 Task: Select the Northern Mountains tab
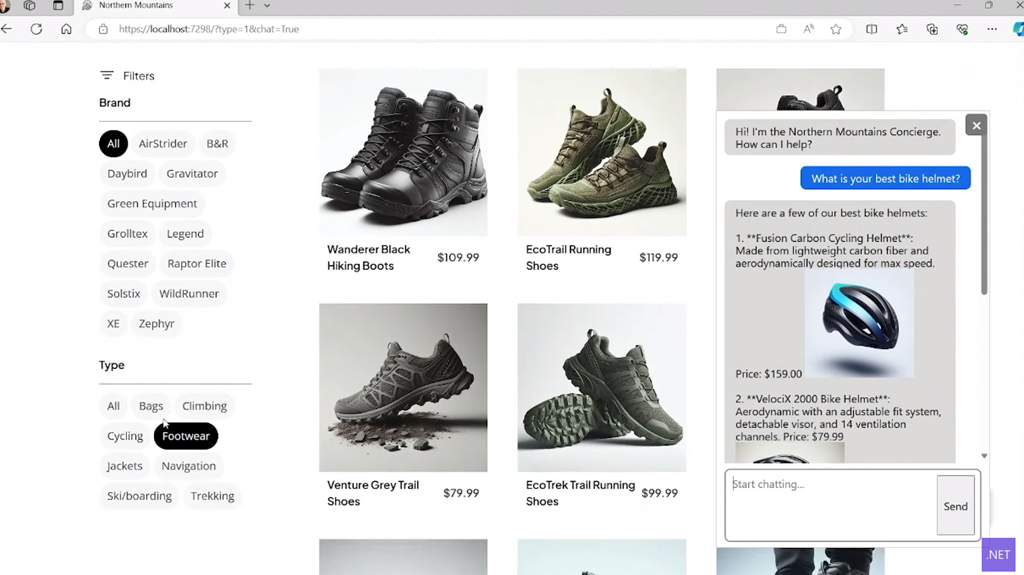pos(156,5)
